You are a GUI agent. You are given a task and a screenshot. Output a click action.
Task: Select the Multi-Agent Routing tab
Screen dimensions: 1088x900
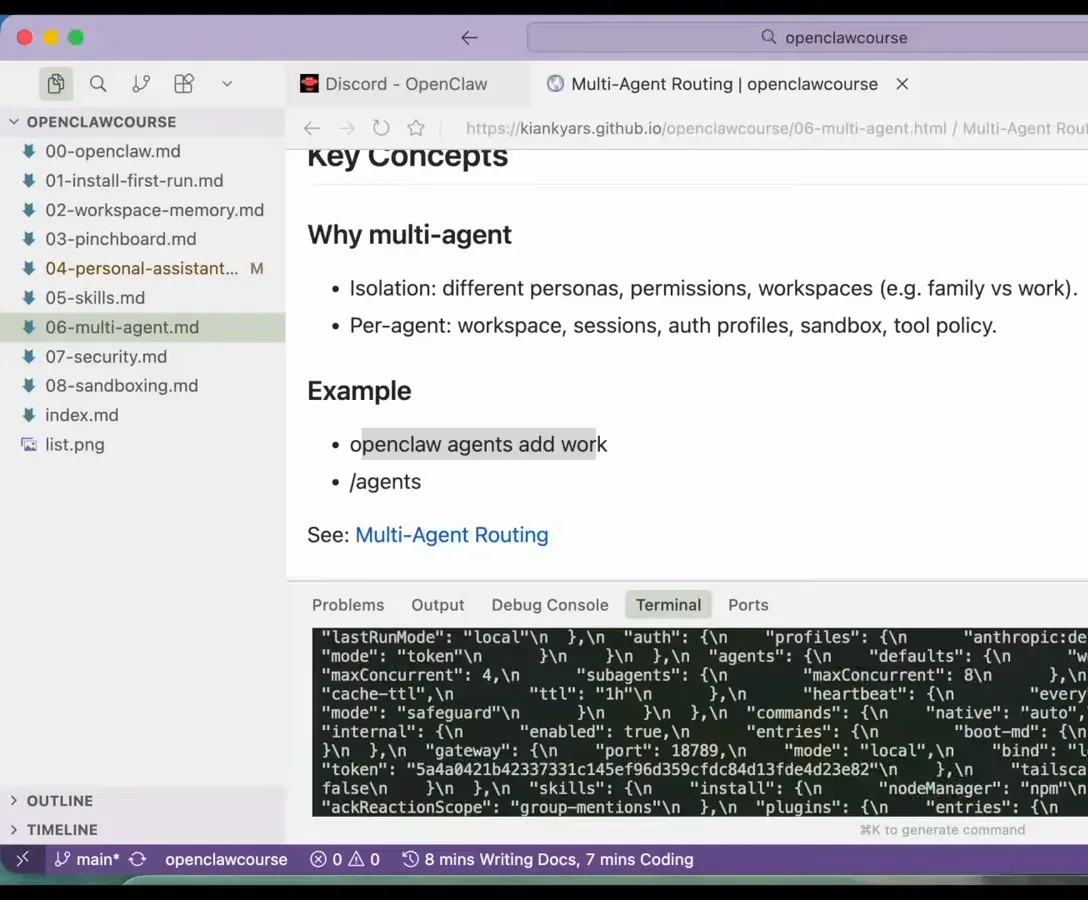click(724, 84)
